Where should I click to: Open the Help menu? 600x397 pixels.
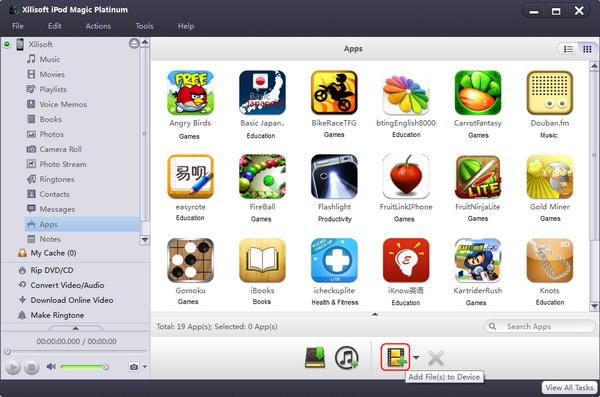(x=186, y=26)
